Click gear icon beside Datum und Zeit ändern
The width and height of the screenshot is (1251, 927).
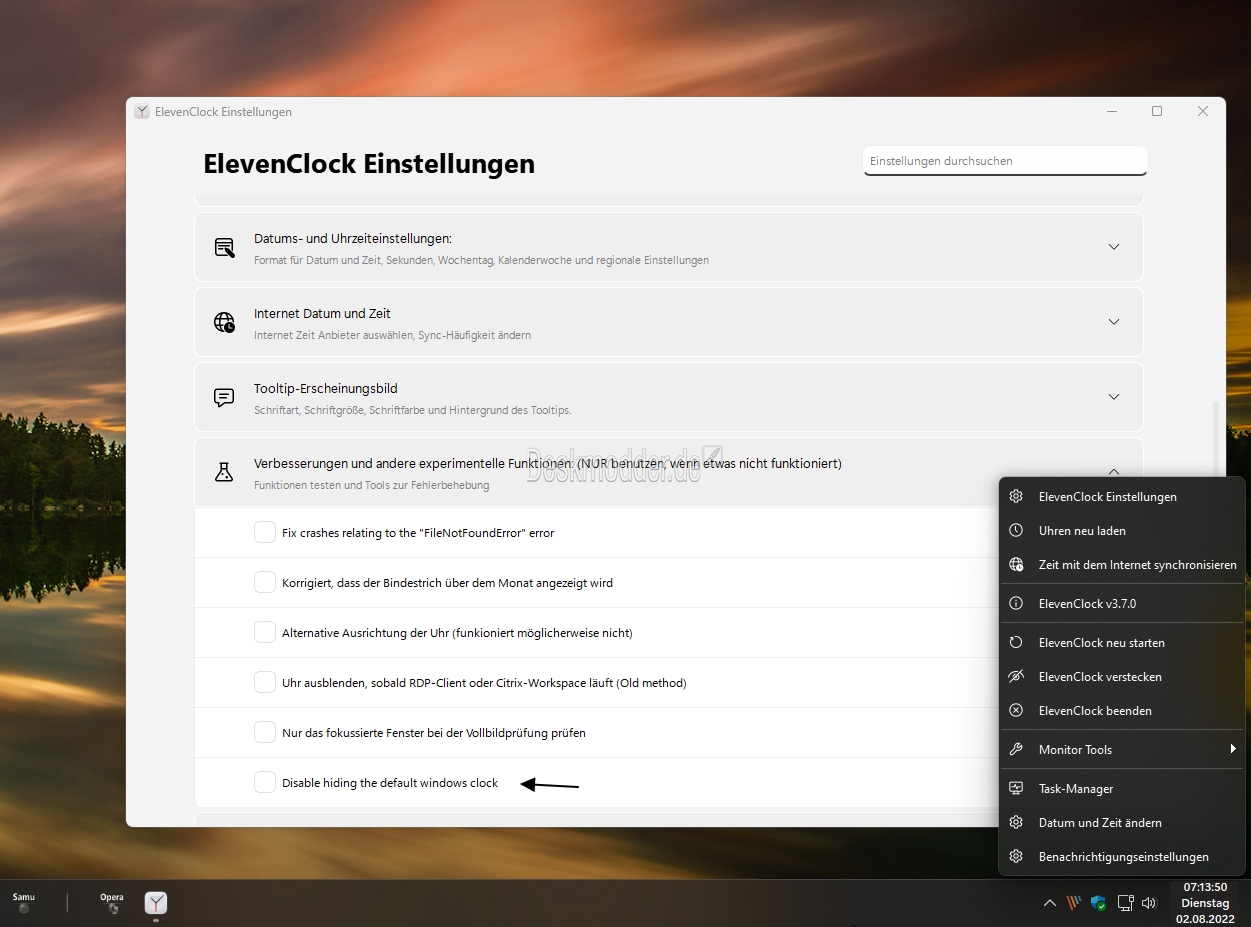click(x=1016, y=822)
